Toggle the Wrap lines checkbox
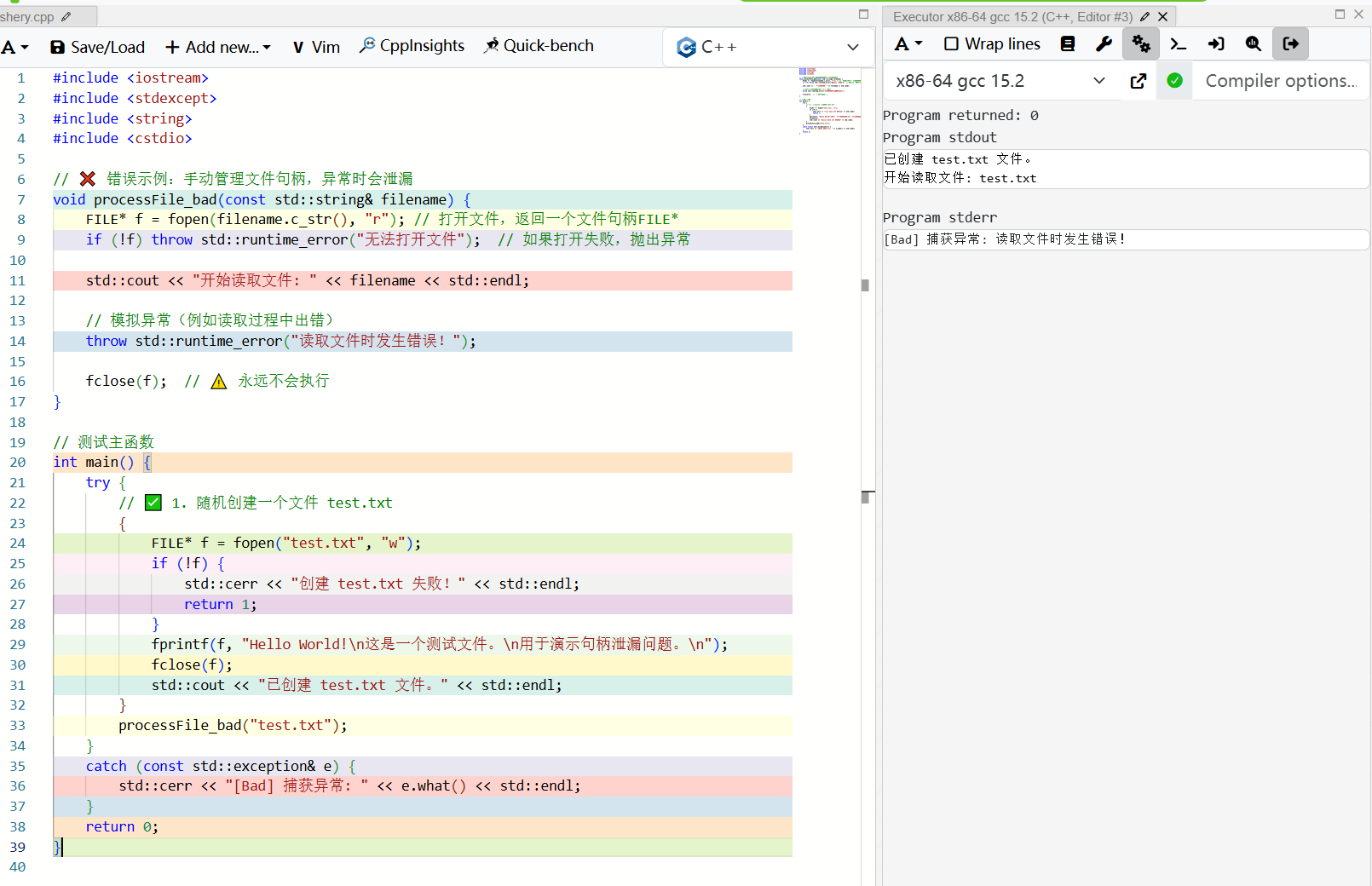 (x=992, y=43)
